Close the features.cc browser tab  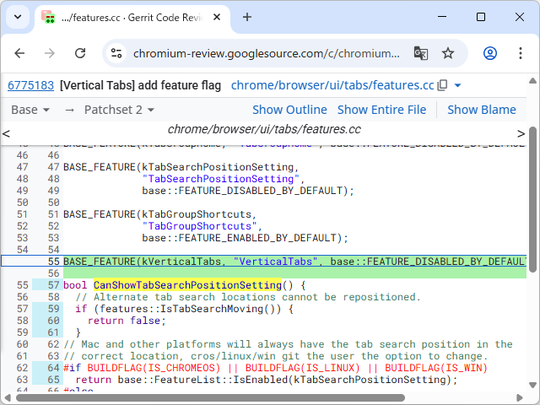click(x=217, y=17)
